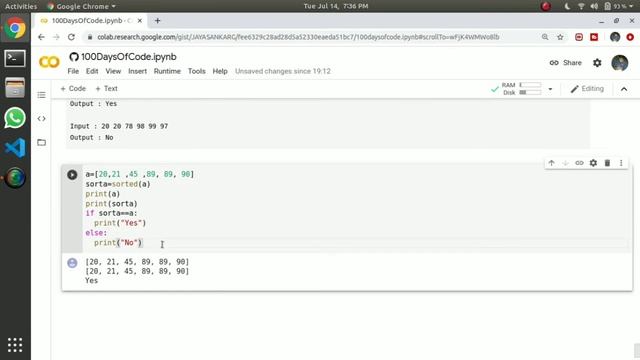Image resolution: width=640 pixels, height=360 pixels.
Task: Click the Activities button
Action: [20, 6]
